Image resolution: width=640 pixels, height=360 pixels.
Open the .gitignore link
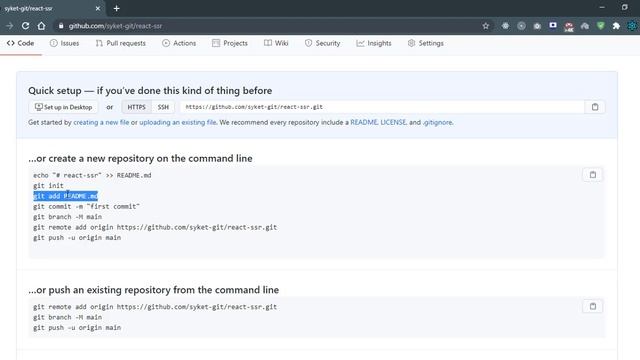[438, 122]
